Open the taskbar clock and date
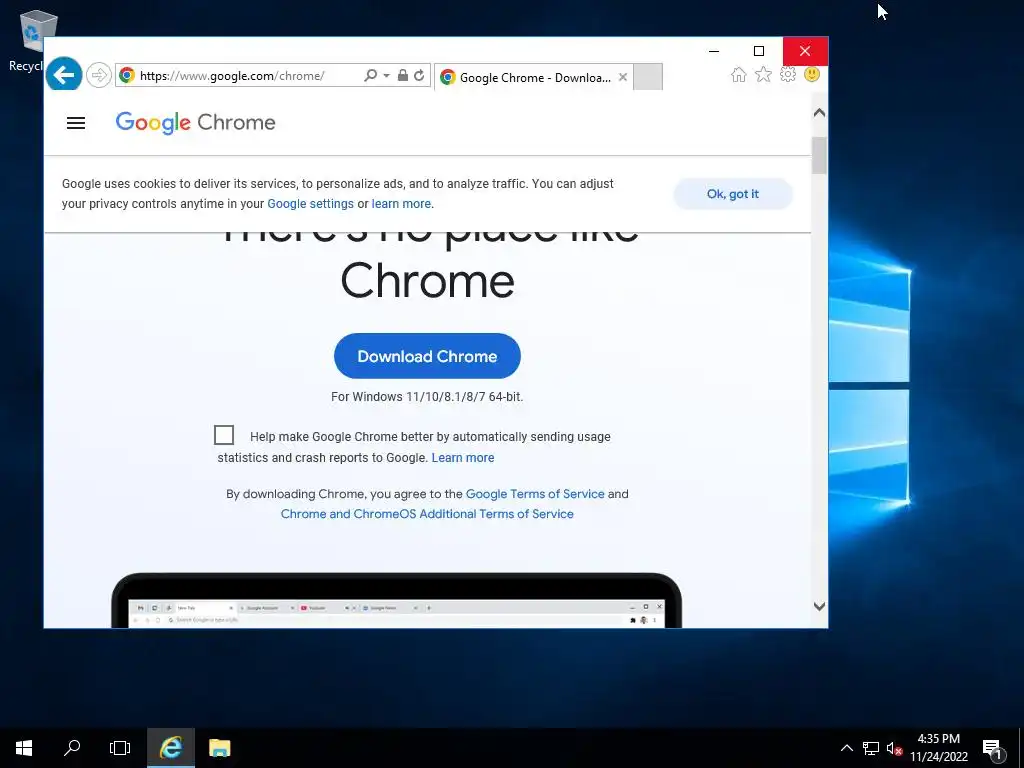This screenshot has width=1024, height=768. point(939,748)
